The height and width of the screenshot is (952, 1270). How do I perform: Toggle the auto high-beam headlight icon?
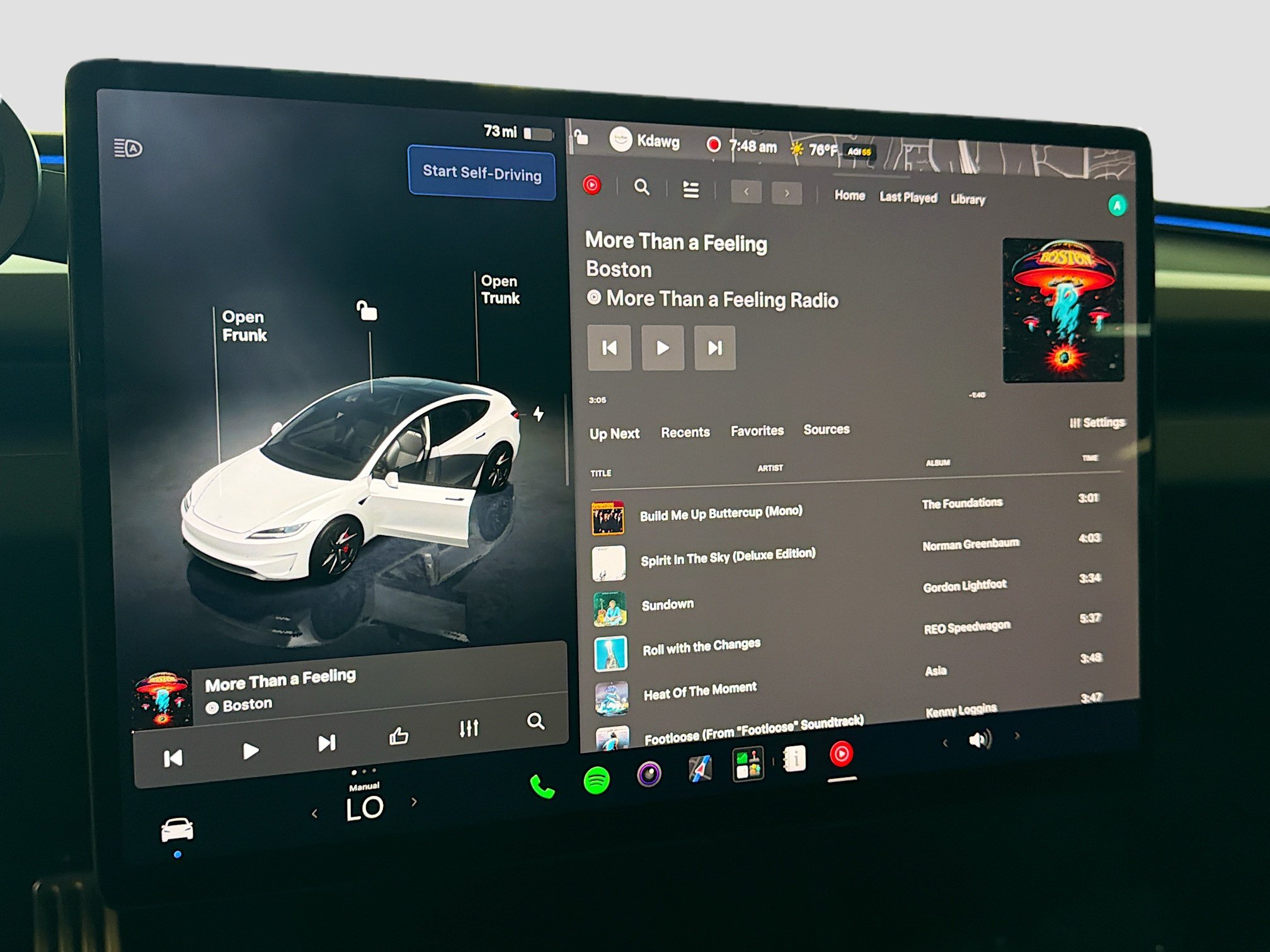click(128, 149)
